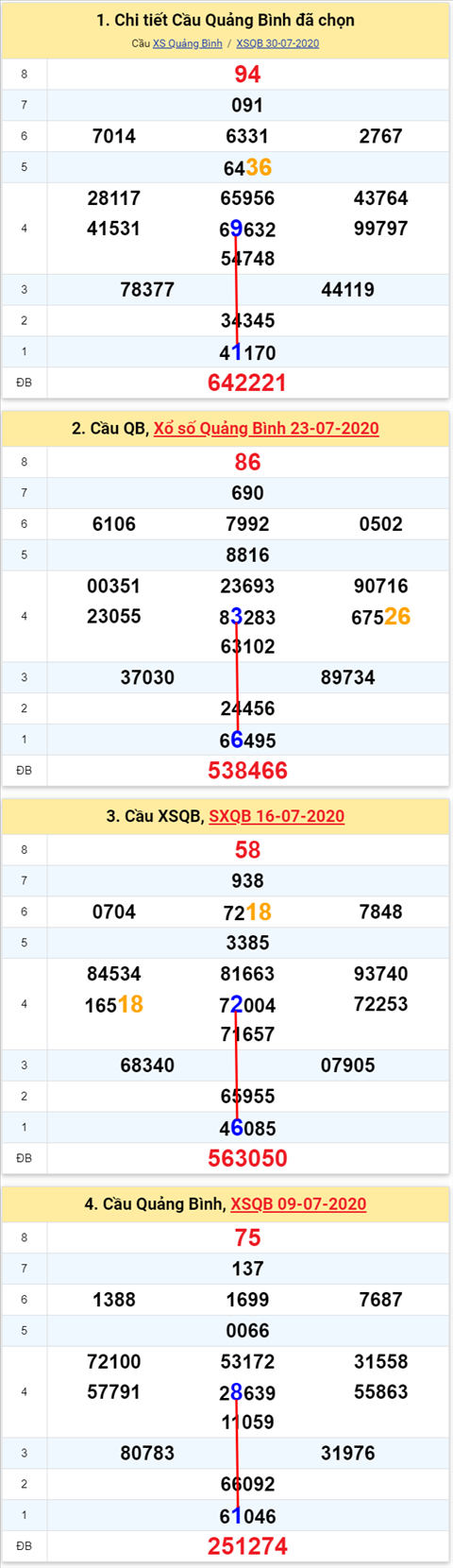Click the number 07905
The width and height of the screenshot is (453, 1568).
click(348, 1065)
